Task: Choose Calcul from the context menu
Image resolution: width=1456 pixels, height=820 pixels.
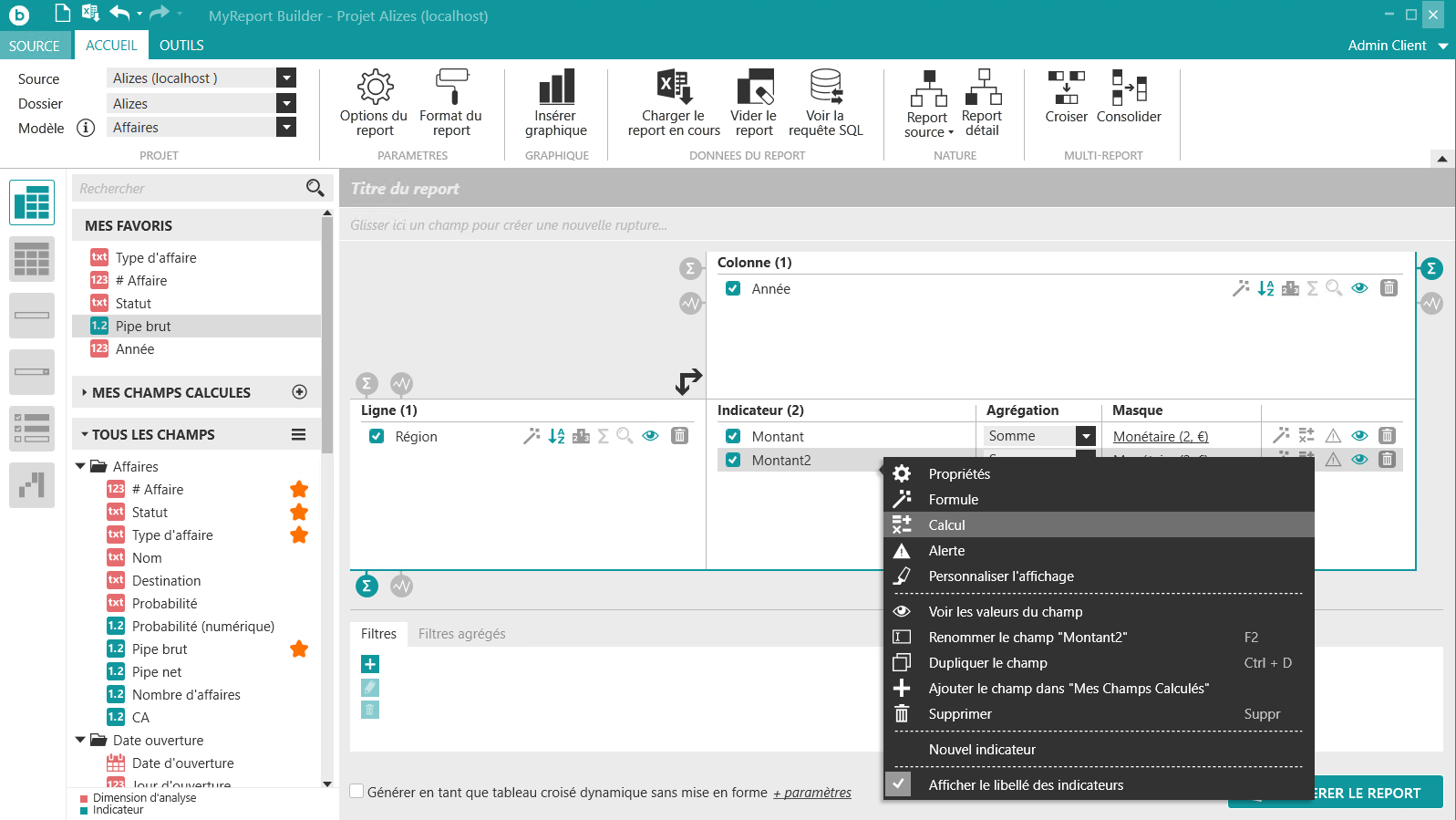Action: click(x=946, y=524)
